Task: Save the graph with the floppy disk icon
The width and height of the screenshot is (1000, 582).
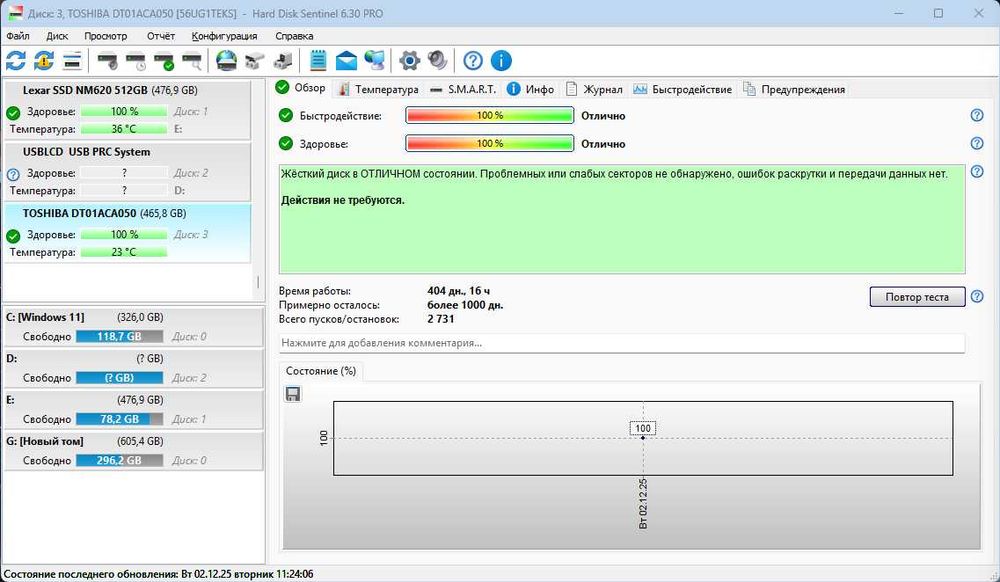Action: pos(293,394)
